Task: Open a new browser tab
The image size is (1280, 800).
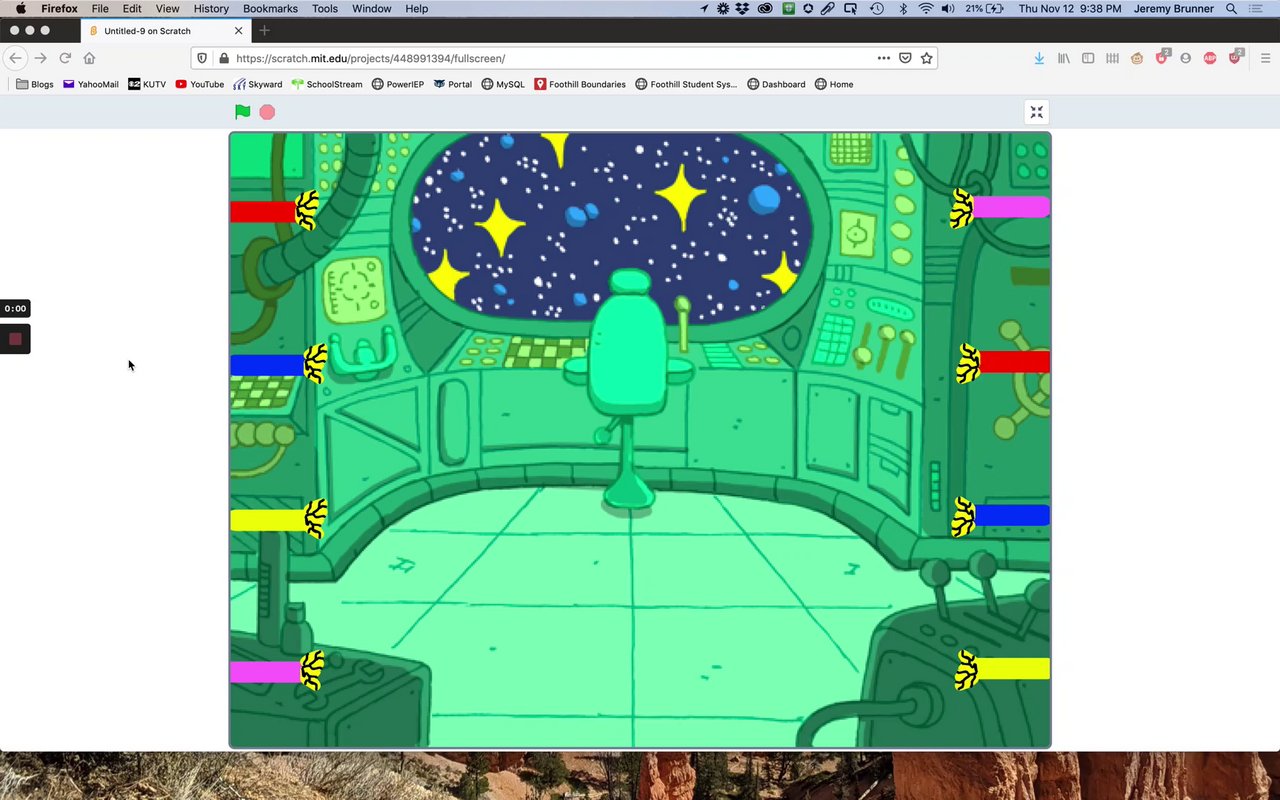Action: (264, 30)
